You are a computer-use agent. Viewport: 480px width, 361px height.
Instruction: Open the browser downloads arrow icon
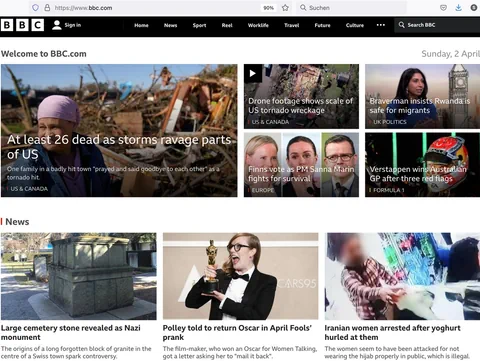(x=459, y=8)
